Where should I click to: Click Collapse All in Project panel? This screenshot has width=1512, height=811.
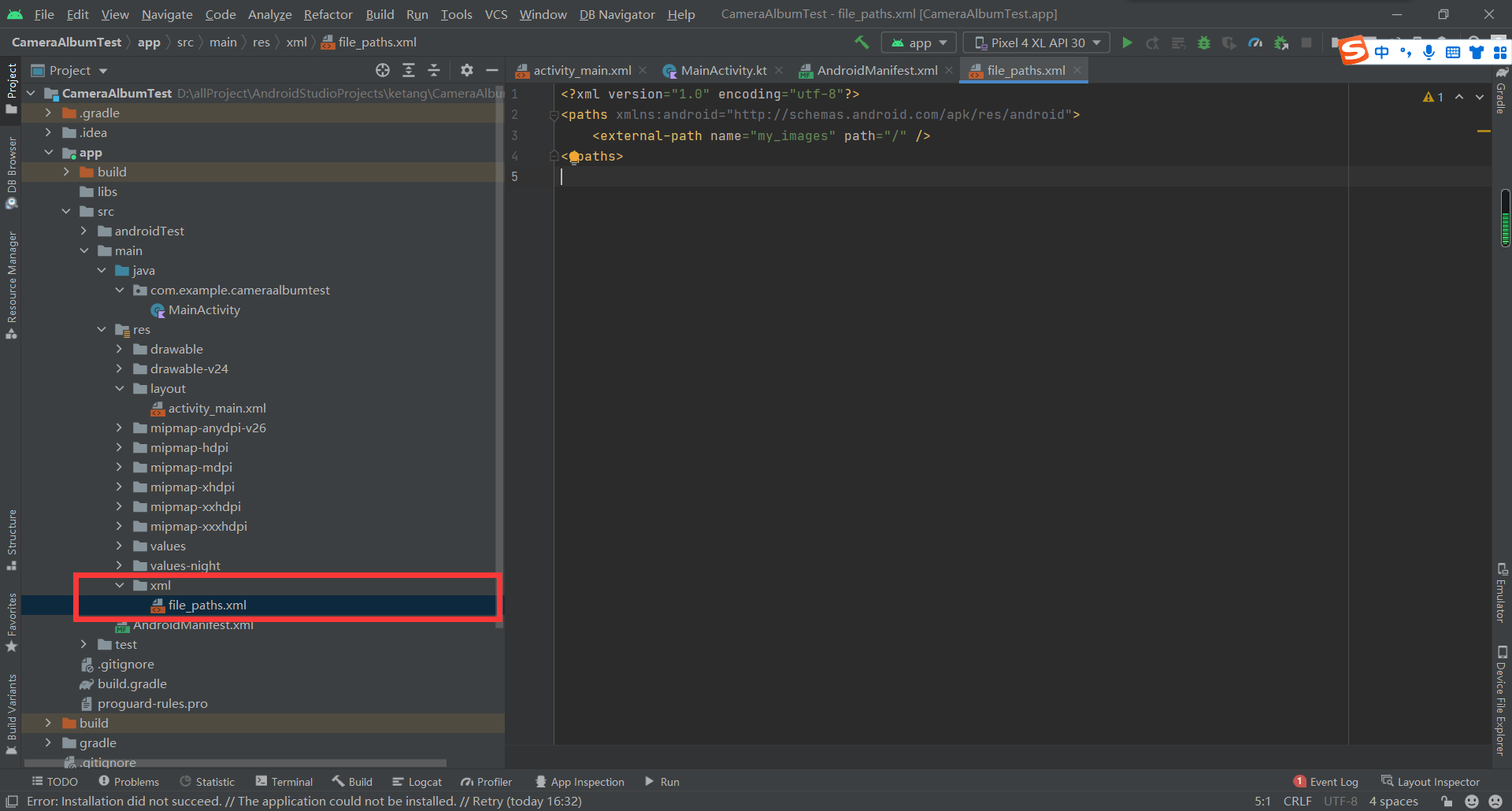pos(434,70)
